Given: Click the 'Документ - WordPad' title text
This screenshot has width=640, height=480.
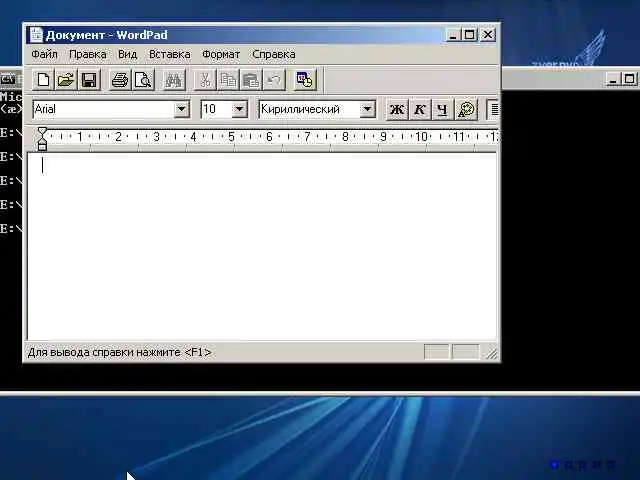Looking at the screenshot, I should pyautogui.click(x=107, y=35).
